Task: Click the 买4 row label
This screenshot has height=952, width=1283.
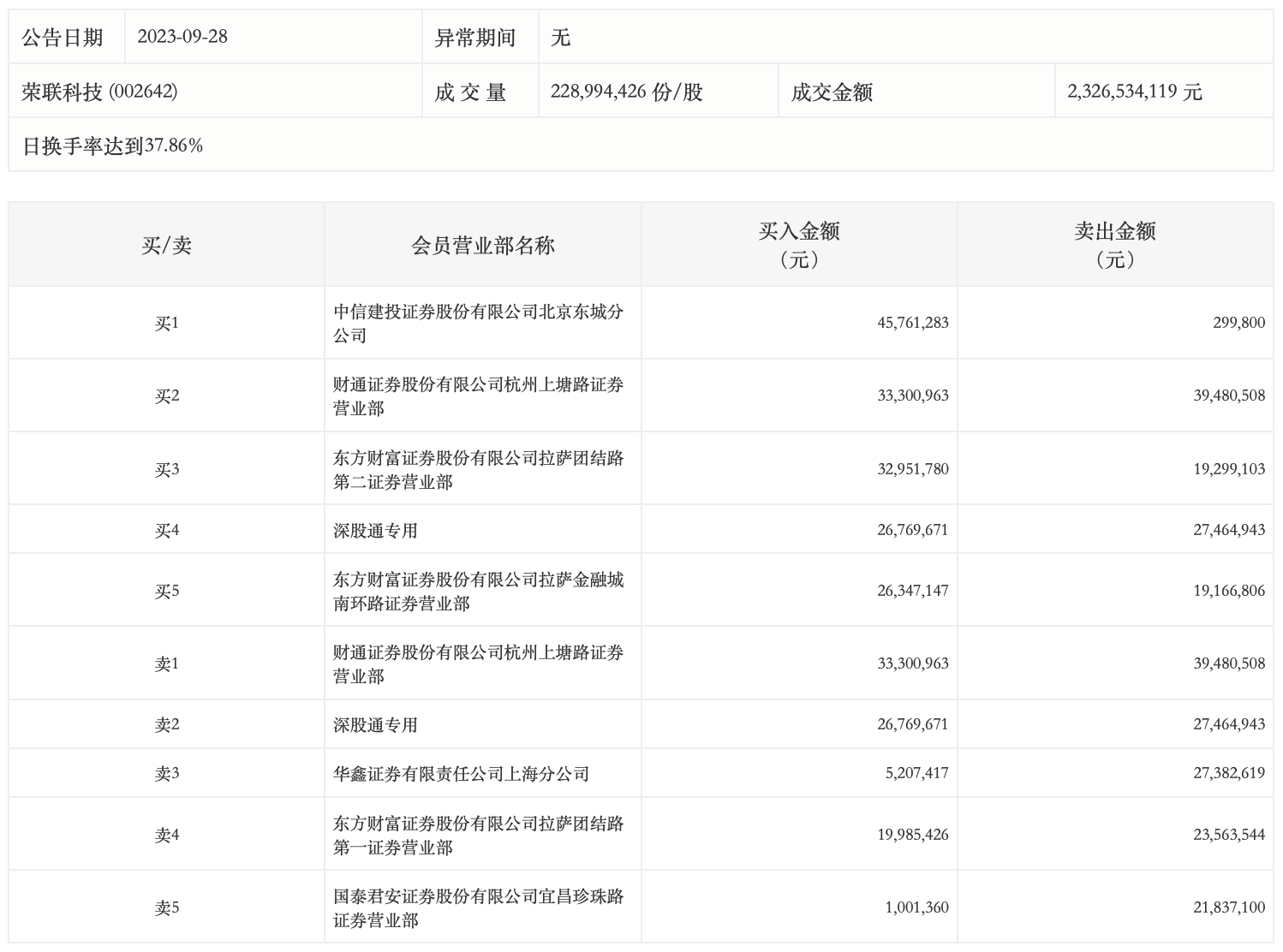Action: point(166,531)
